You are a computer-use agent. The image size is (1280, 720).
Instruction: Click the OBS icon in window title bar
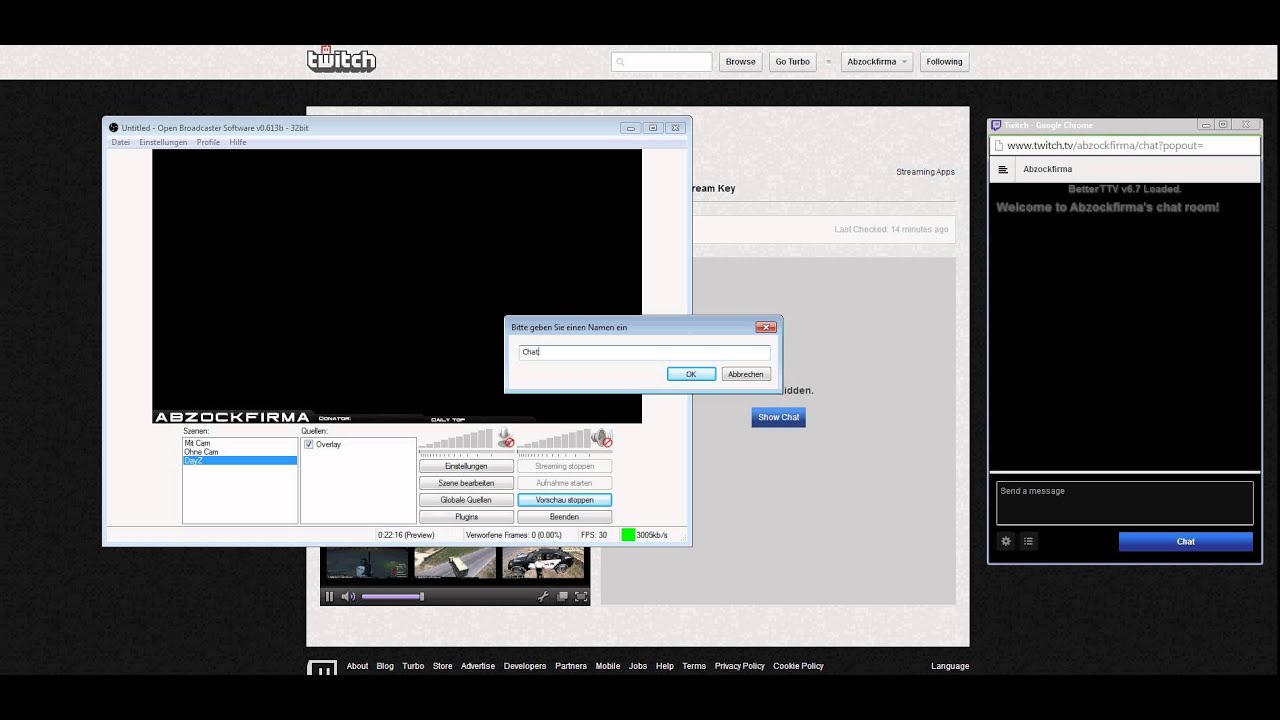(114, 128)
